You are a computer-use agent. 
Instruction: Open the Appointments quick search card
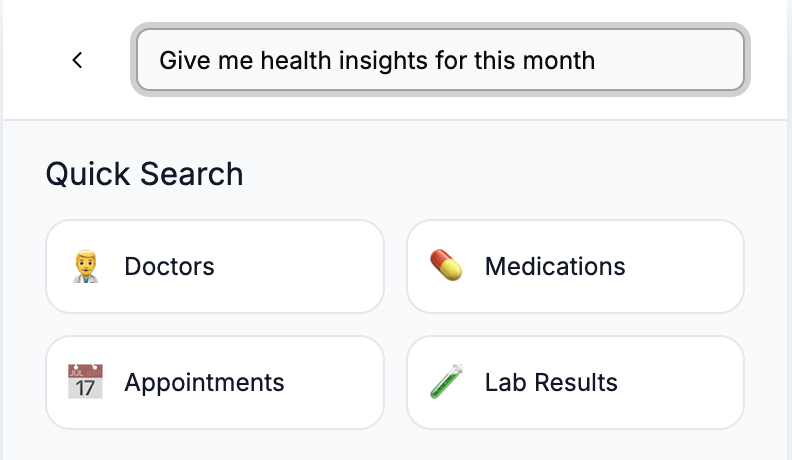(215, 383)
